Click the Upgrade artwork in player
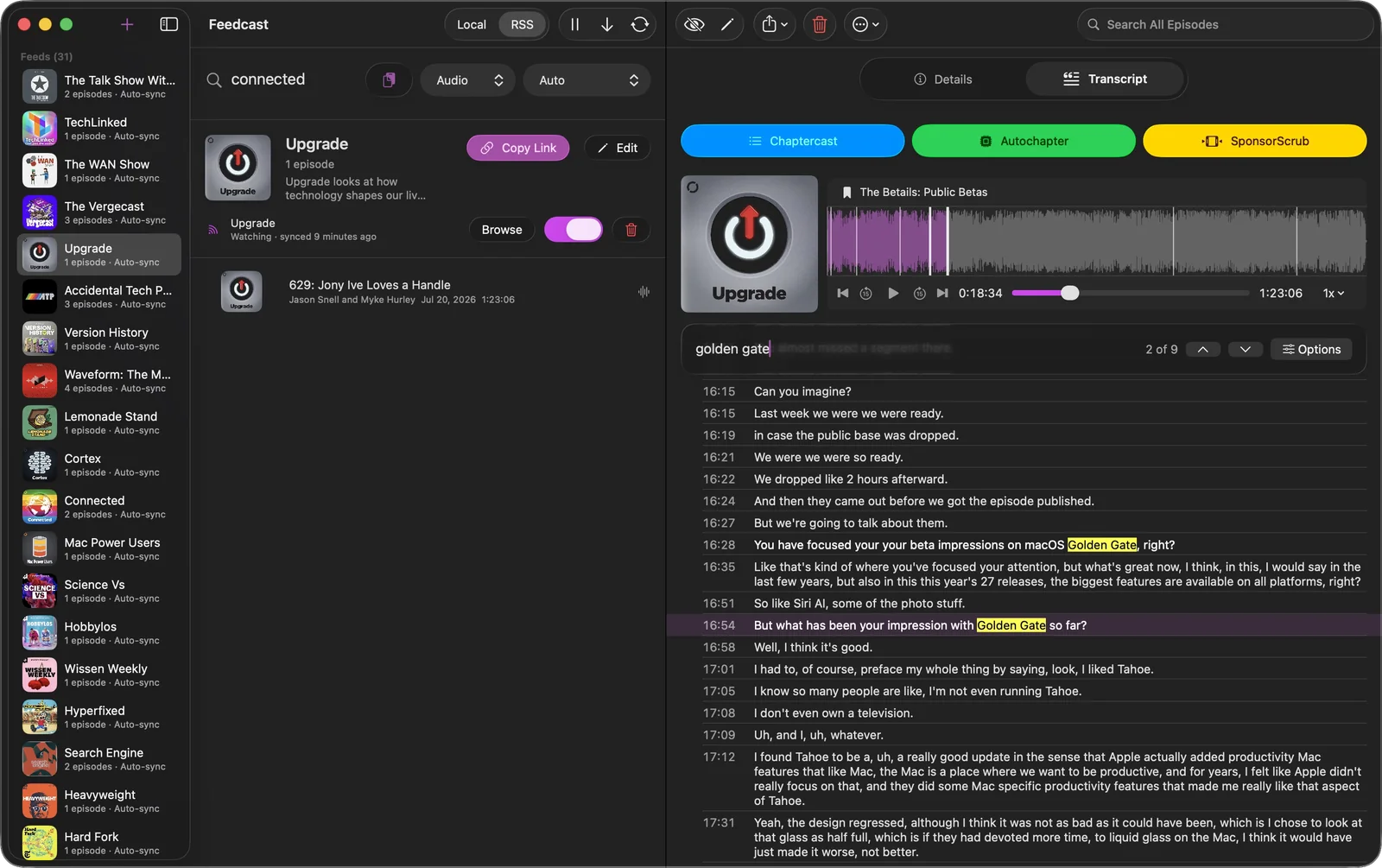1382x868 pixels. 749,244
